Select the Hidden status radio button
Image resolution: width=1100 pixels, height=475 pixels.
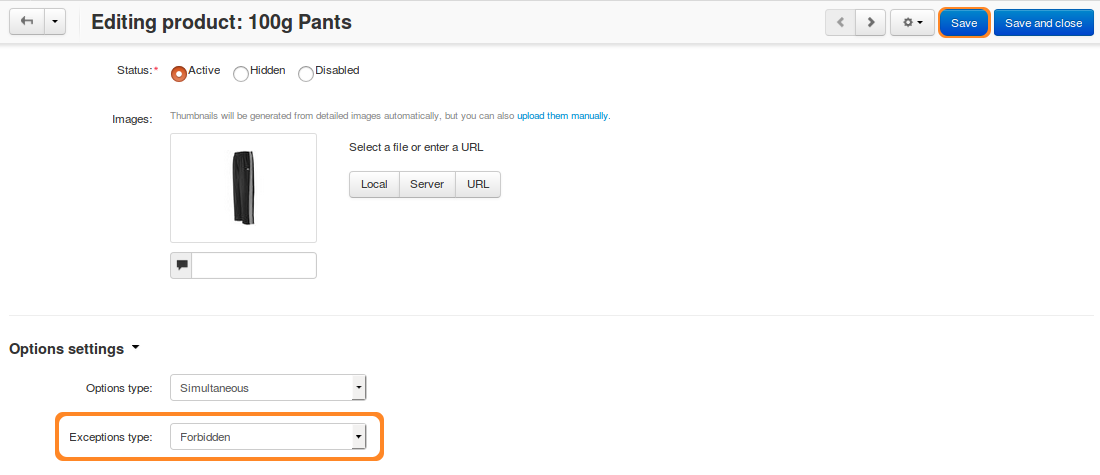click(x=241, y=73)
